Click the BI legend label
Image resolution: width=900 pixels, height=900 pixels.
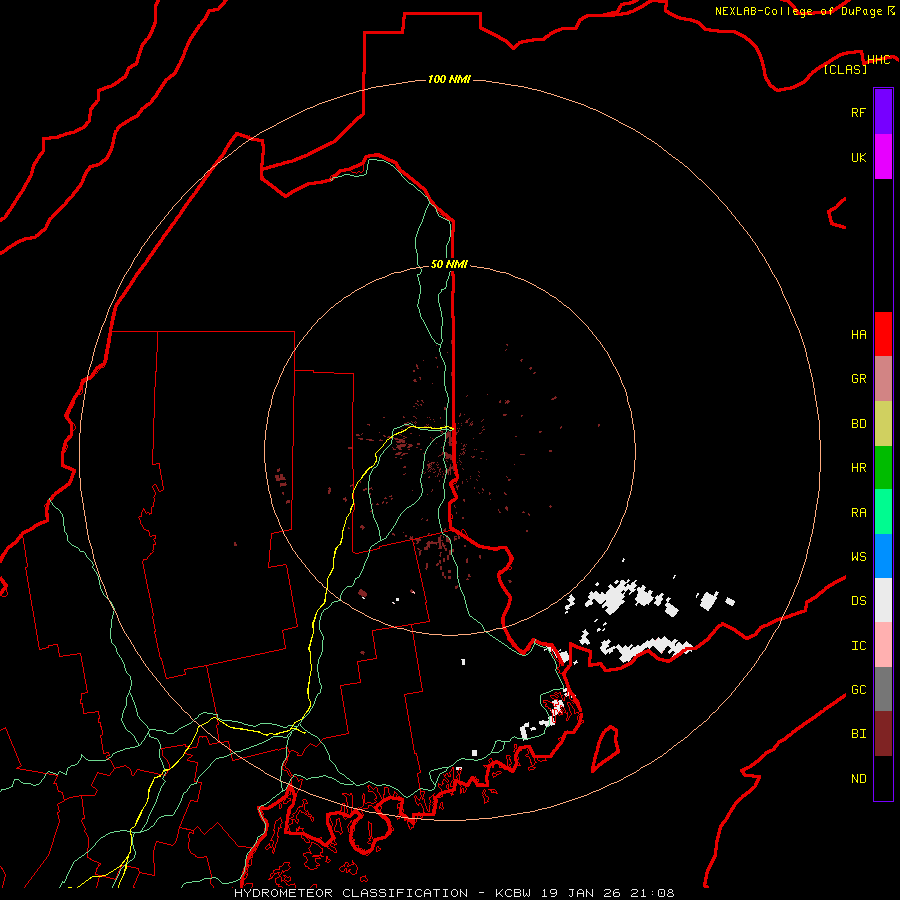[858, 734]
